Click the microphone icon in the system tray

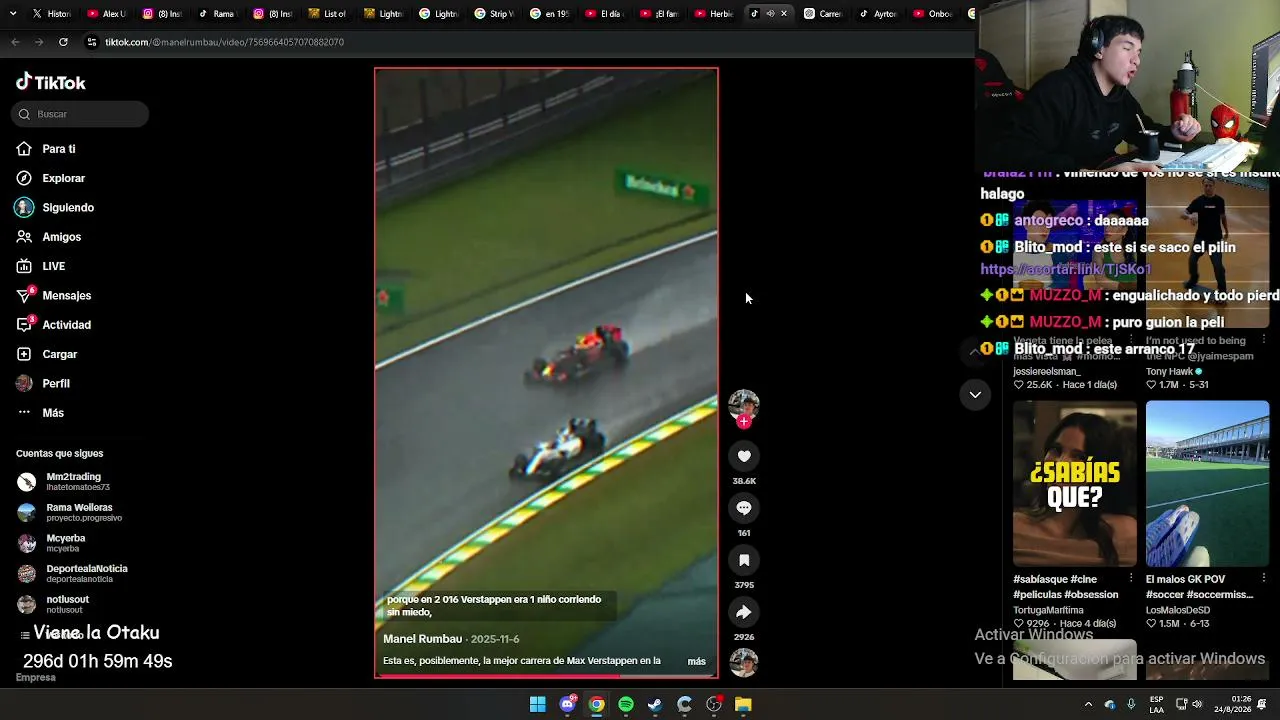click(x=1132, y=704)
